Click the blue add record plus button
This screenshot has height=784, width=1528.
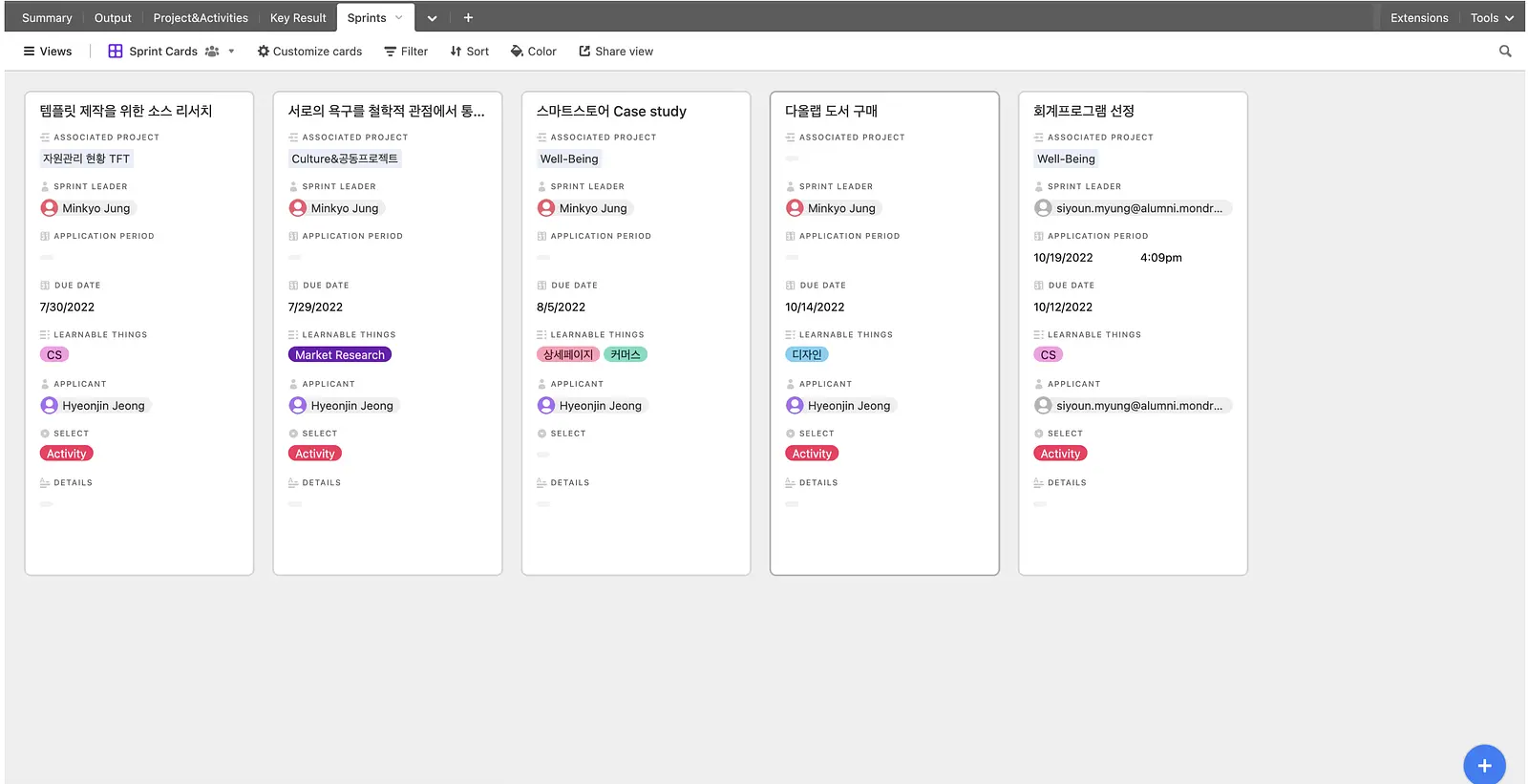tap(1484, 765)
